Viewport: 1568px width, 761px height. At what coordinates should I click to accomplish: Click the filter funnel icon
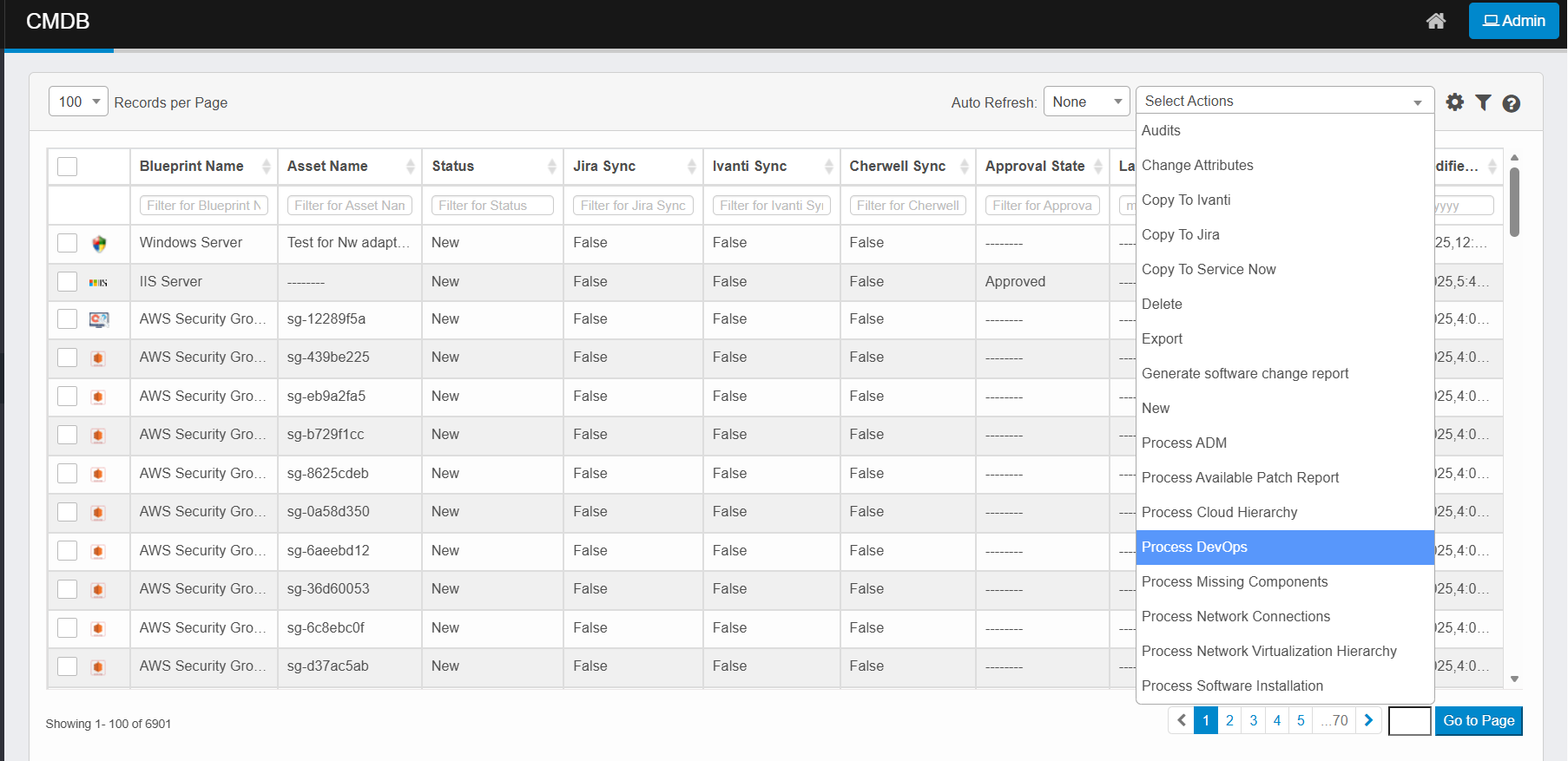(x=1483, y=102)
